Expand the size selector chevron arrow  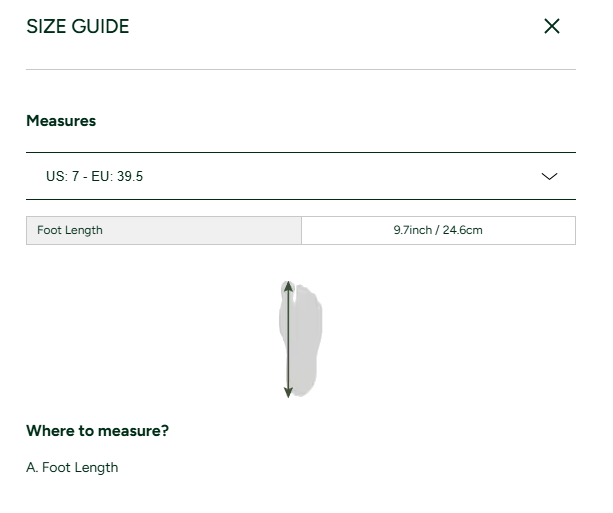pos(549,176)
